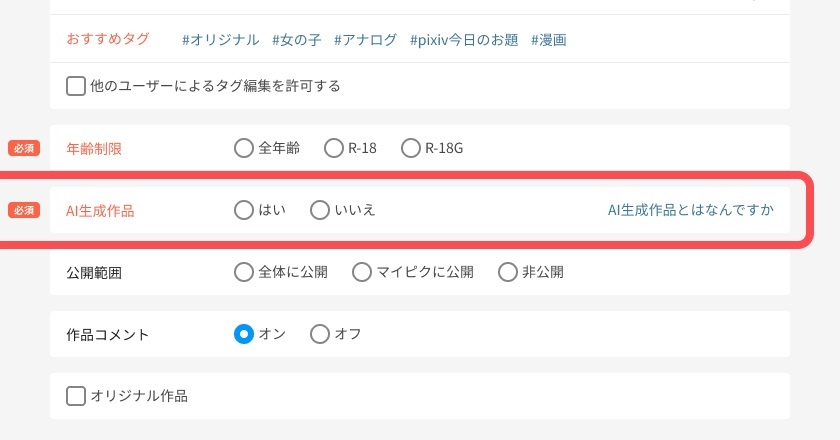Choose the #漫画 recommended tag
This screenshot has width=840, height=440.
point(549,40)
